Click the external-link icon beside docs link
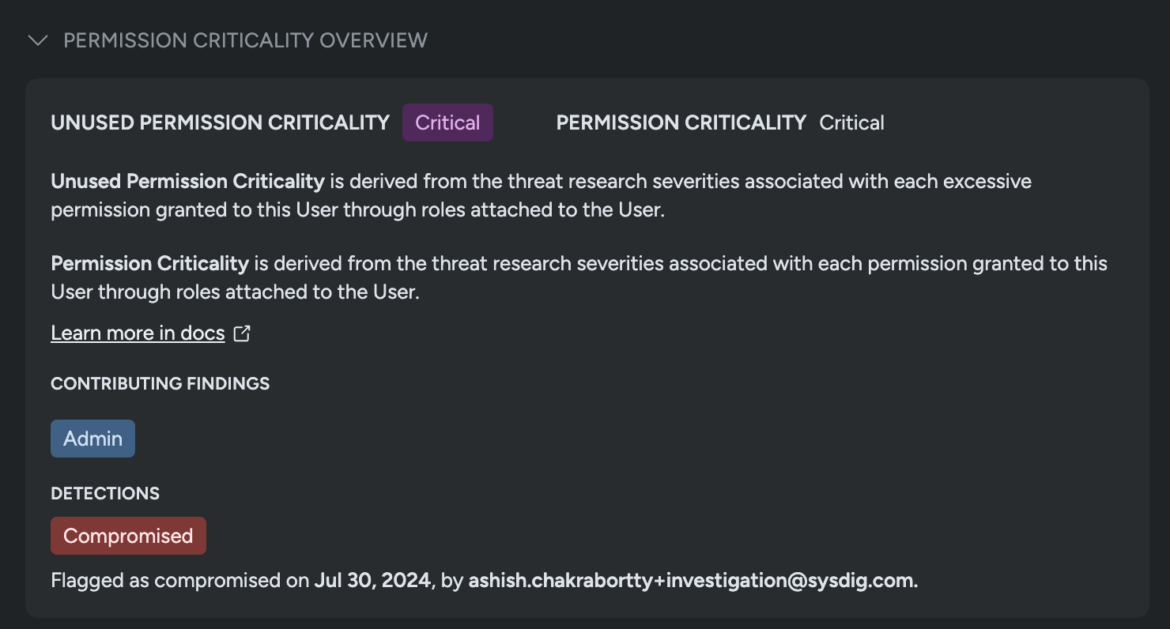 click(241, 334)
